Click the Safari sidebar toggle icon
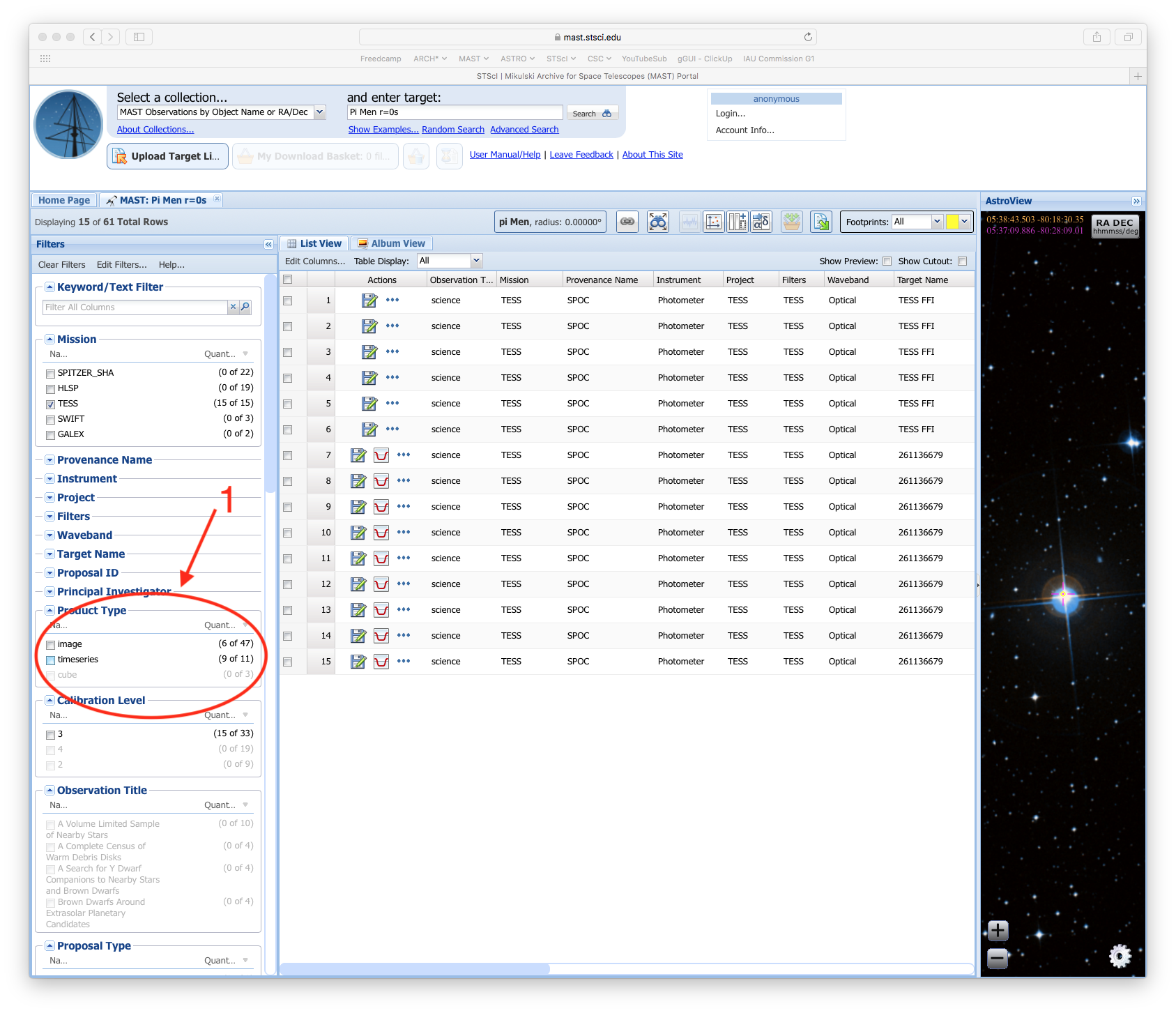 tap(139, 37)
